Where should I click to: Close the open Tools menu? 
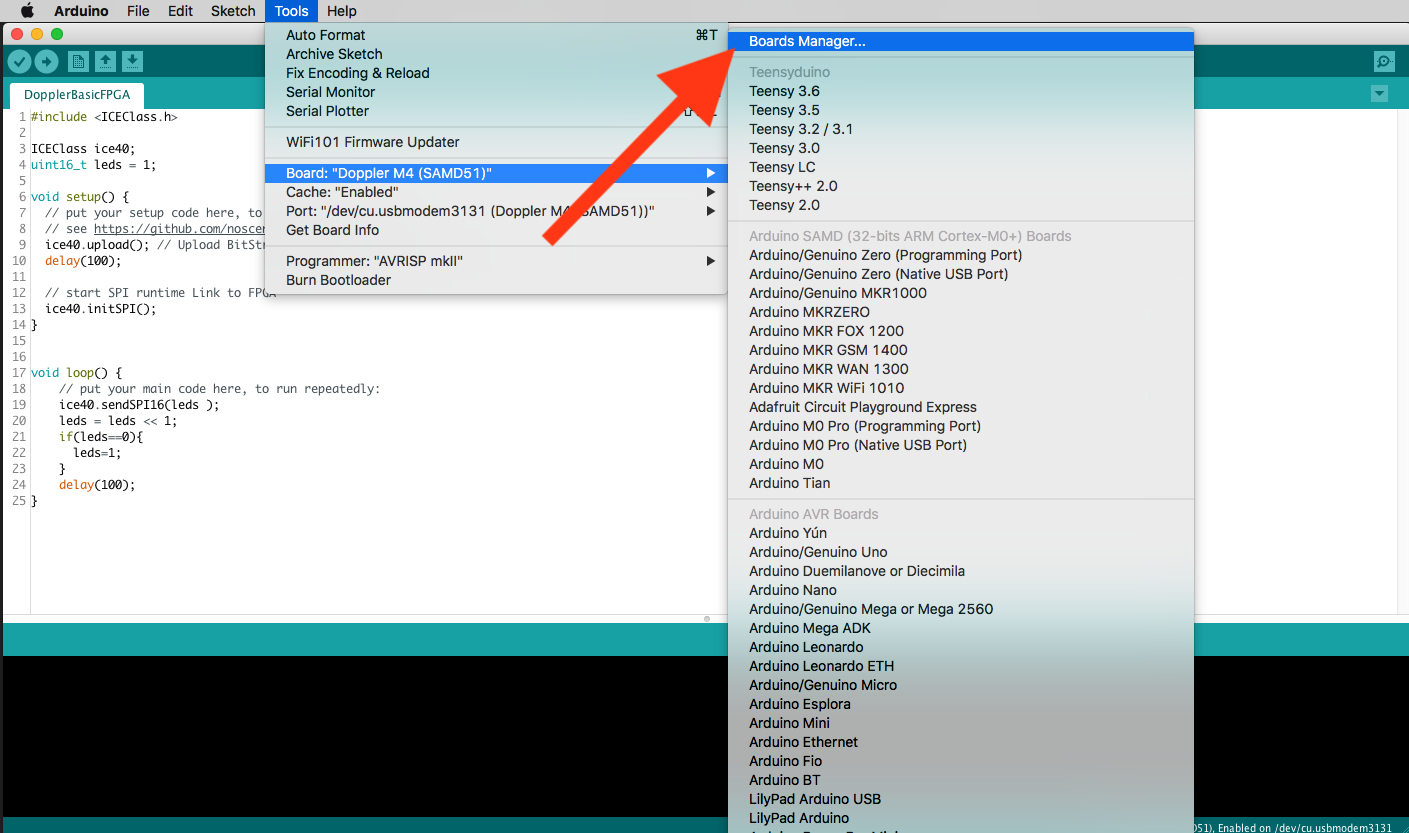pos(291,11)
